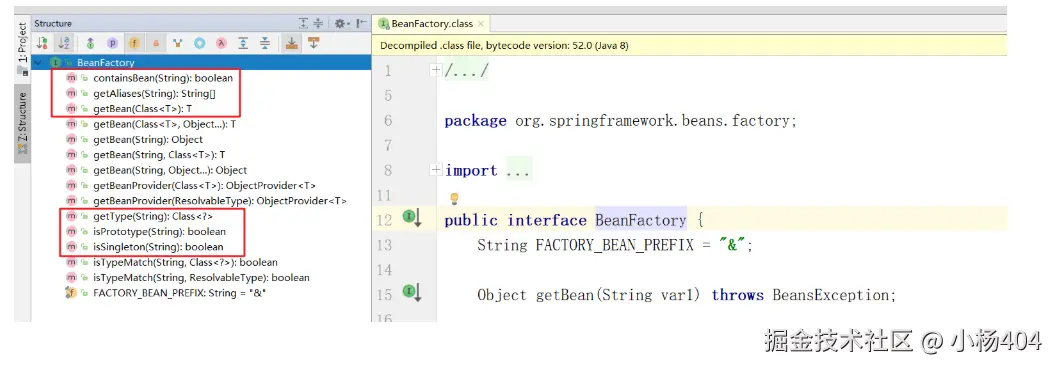The height and width of the screenshot is (368, 1055).
Task: Toggle Autoscroll to Source icon
Action: (291, 43)
